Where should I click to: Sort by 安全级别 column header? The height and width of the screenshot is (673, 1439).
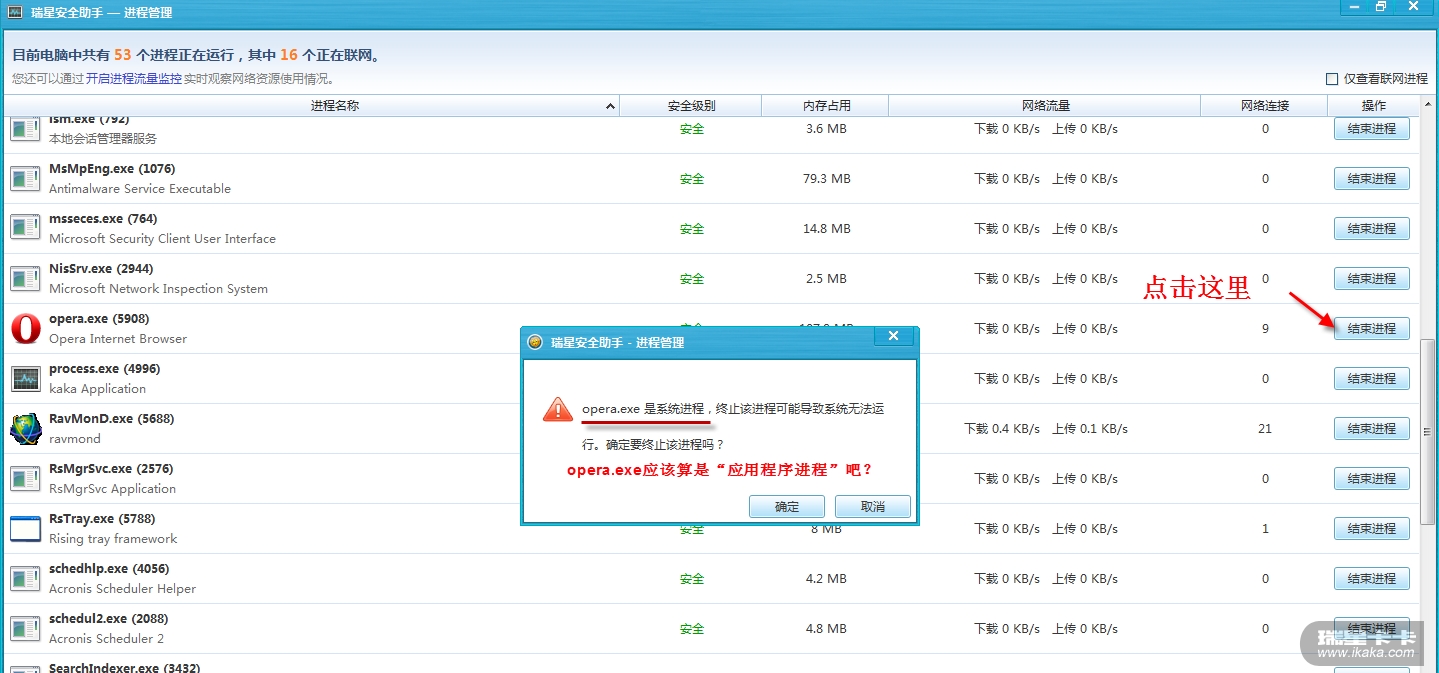691,105
